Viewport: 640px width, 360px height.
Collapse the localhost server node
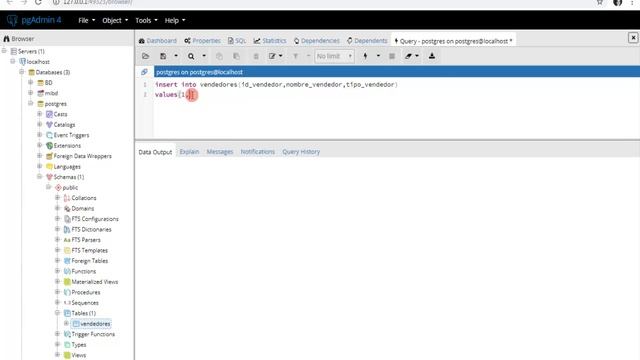click(13, 61)
